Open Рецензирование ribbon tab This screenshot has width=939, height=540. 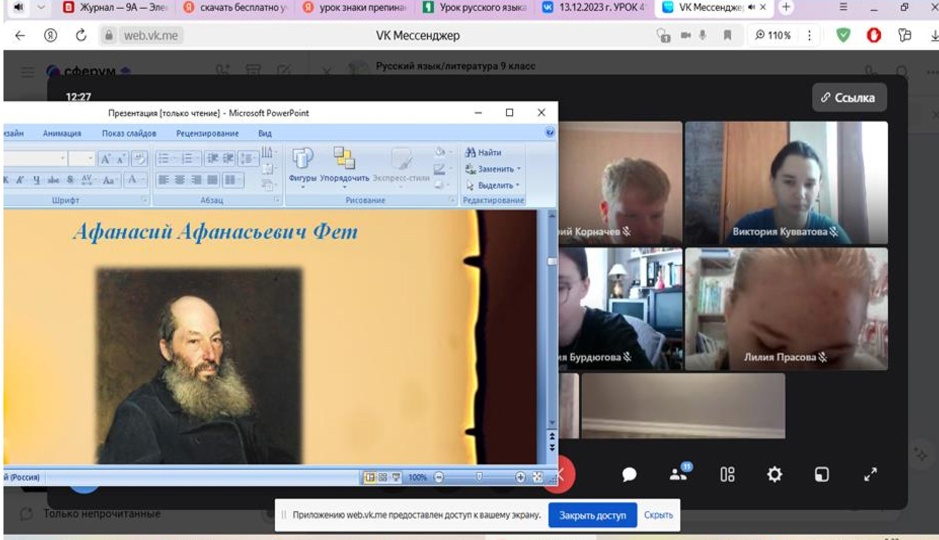207,134
